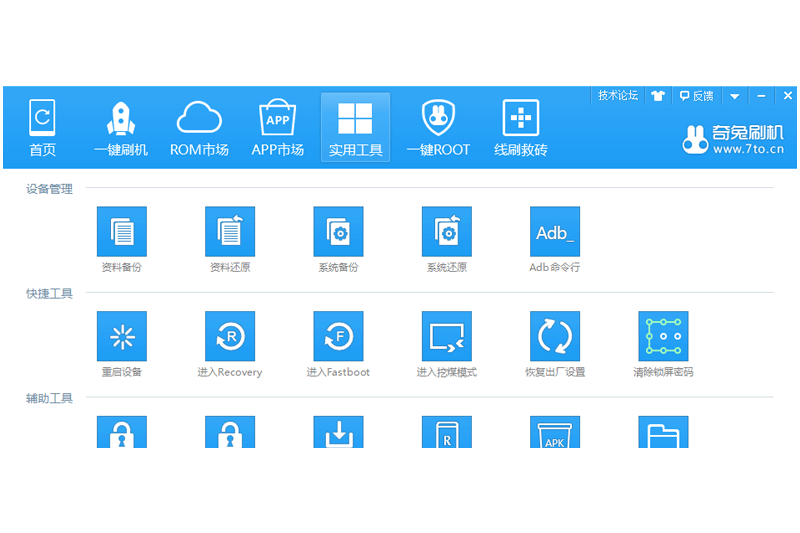Image resolution: width=800 pixels, height=533 pixels.
Task: Enter Recovery mode via 进入Recovery icon
Action: pyautogui.click(x=230, y=336)
